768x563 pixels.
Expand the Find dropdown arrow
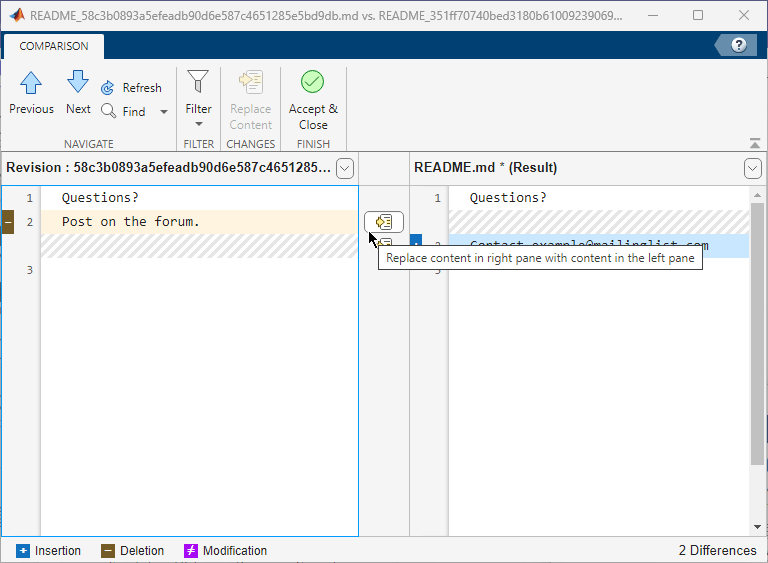coord(164,112)
